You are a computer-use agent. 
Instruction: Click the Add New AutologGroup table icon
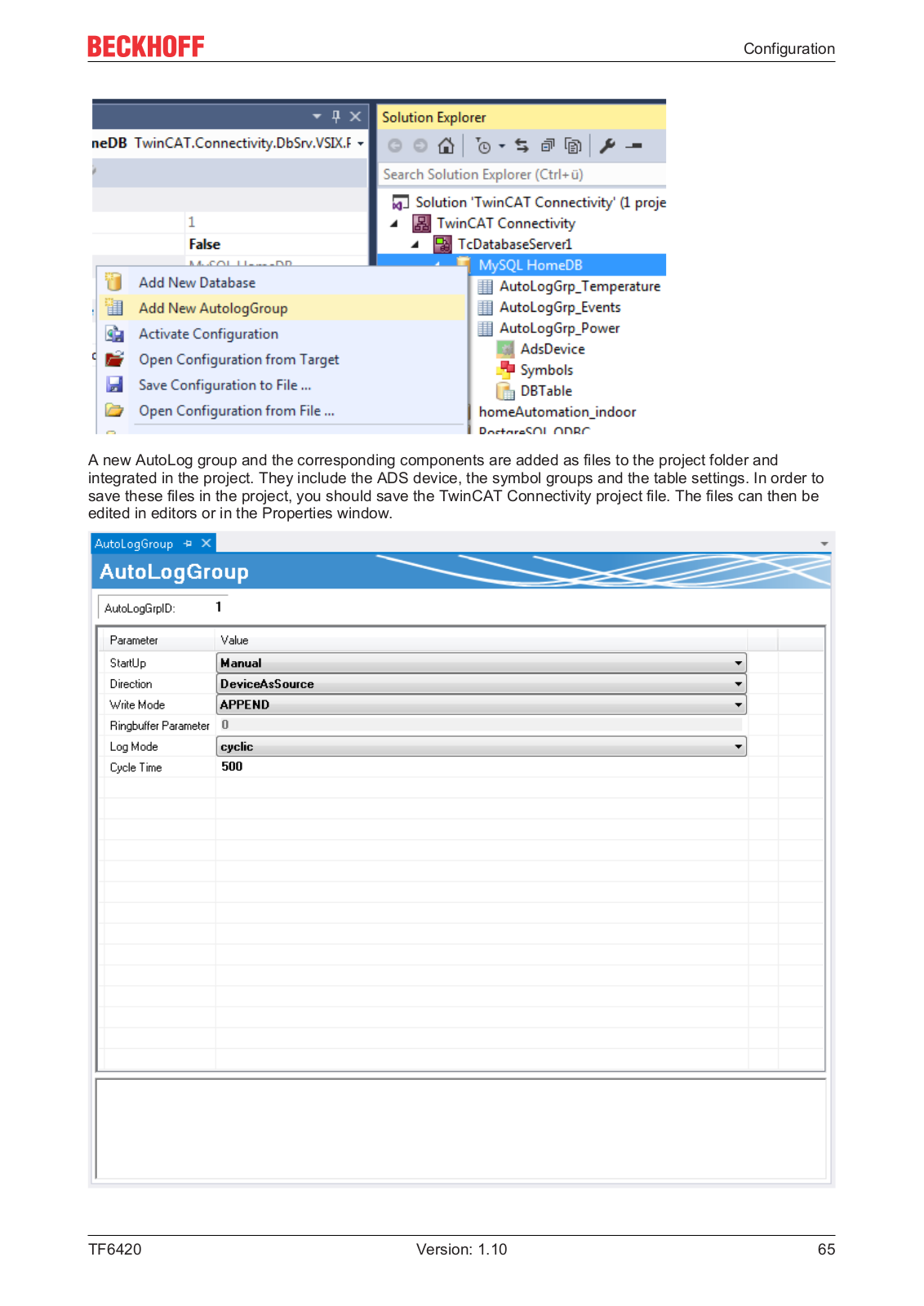(113, 308)
